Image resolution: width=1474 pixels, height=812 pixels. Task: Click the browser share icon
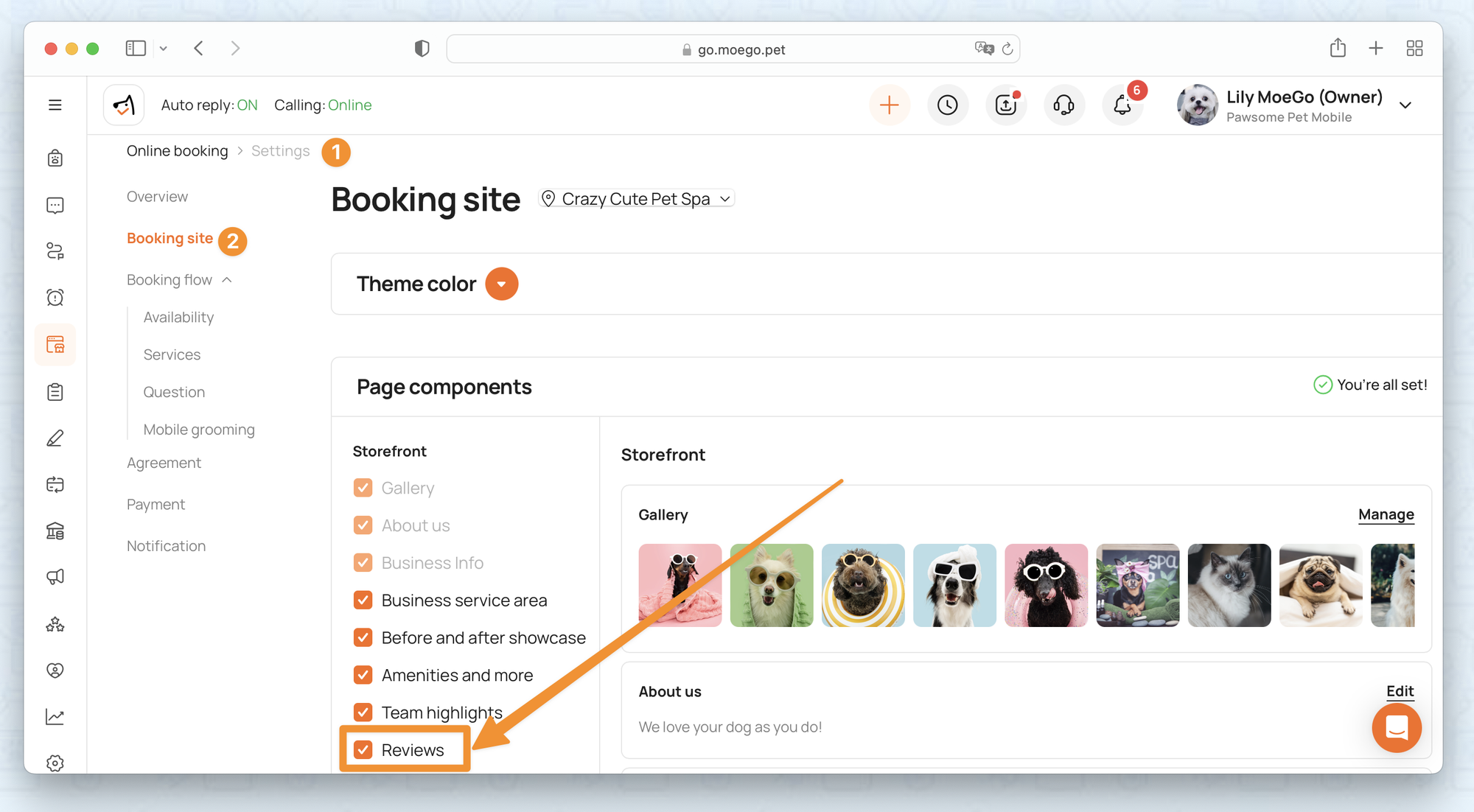tap(1338, 48)
